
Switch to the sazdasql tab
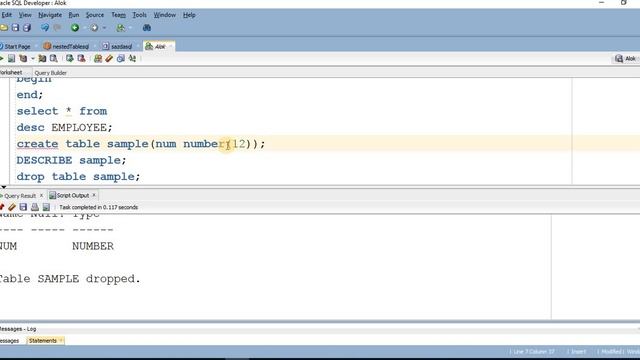pos(117,47)
